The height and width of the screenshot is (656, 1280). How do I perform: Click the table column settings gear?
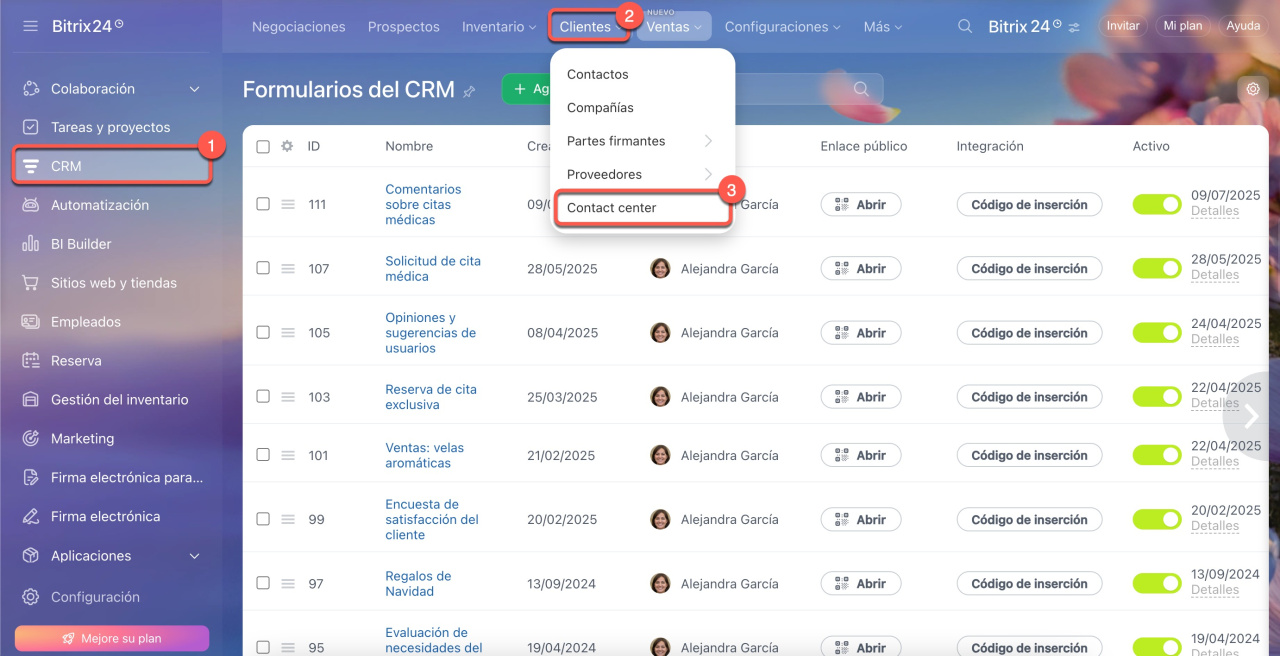pos(287,146)
